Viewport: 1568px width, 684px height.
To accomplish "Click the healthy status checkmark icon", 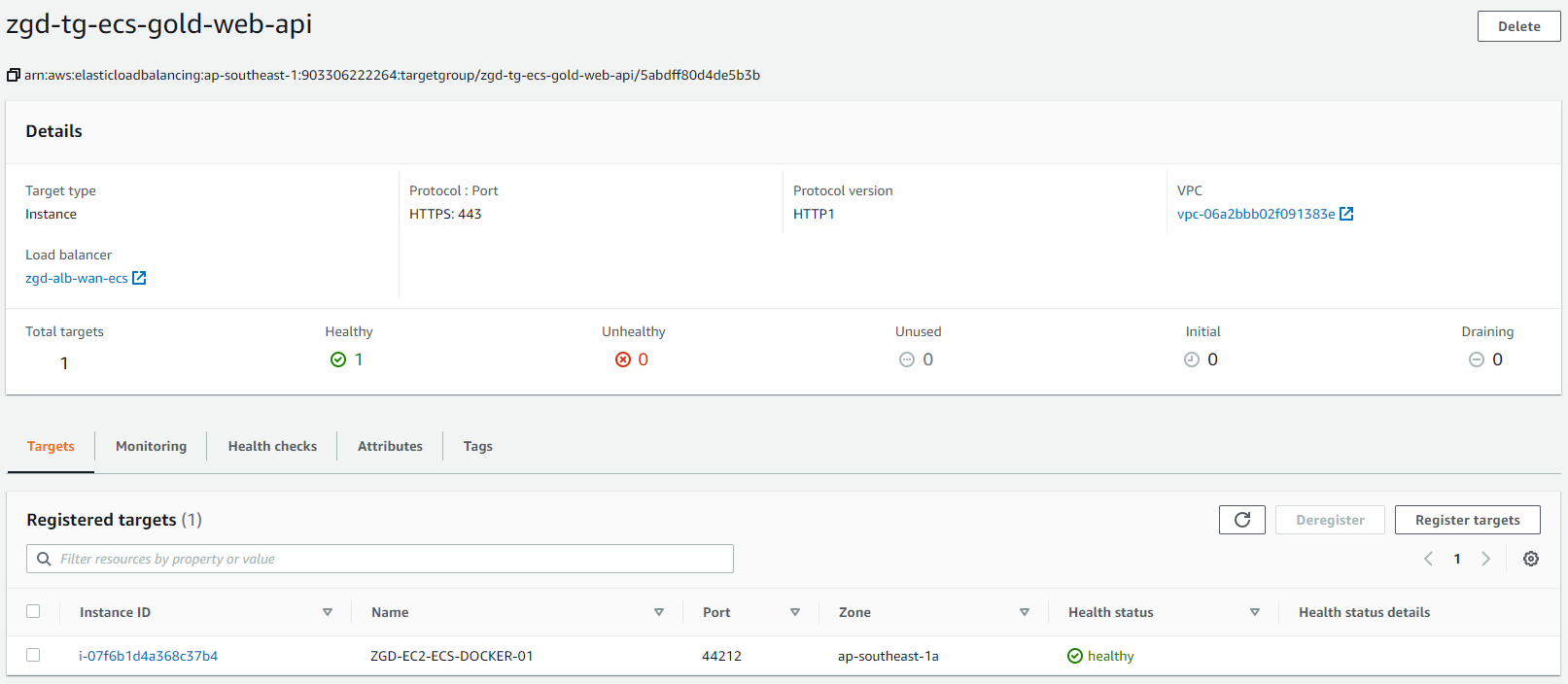I will click(x=1075, y=656).
